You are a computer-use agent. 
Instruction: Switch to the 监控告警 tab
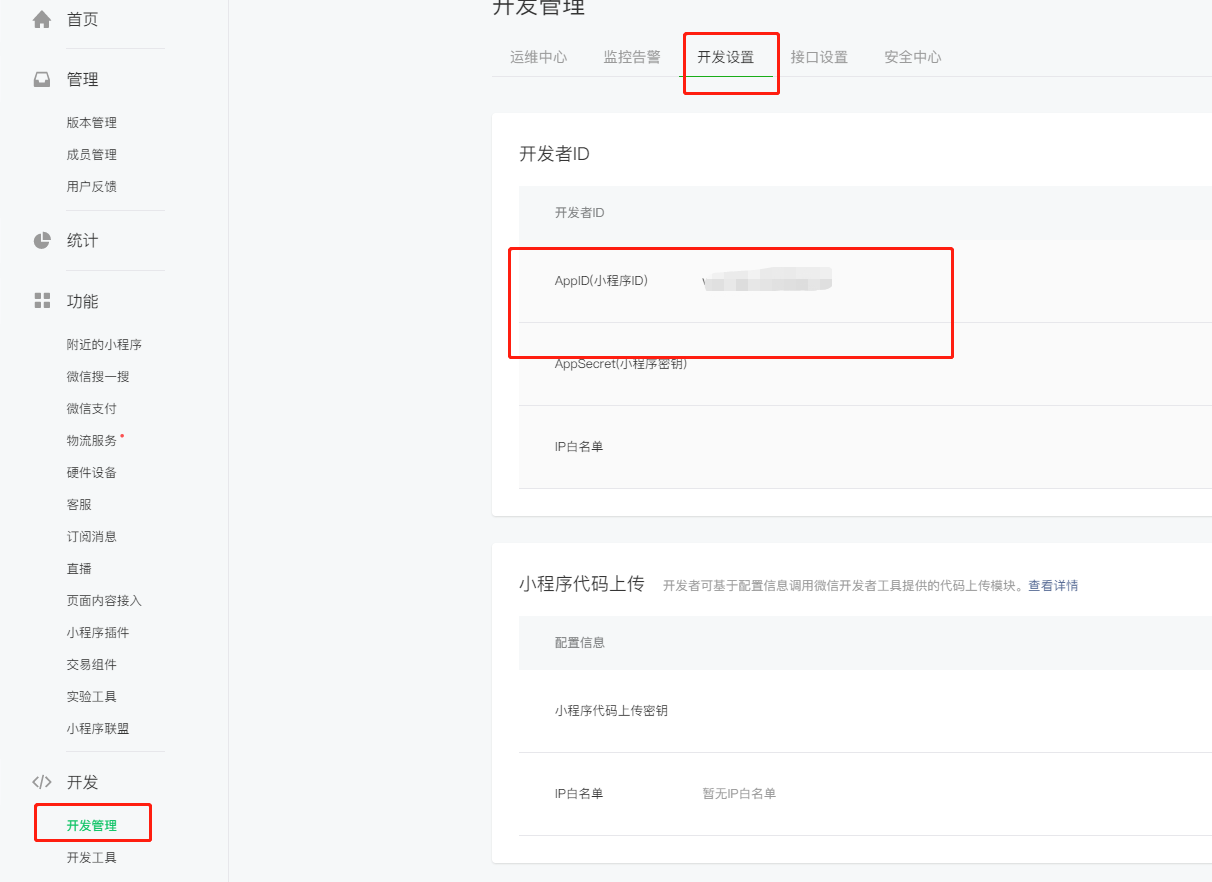(x=632, y=57)
